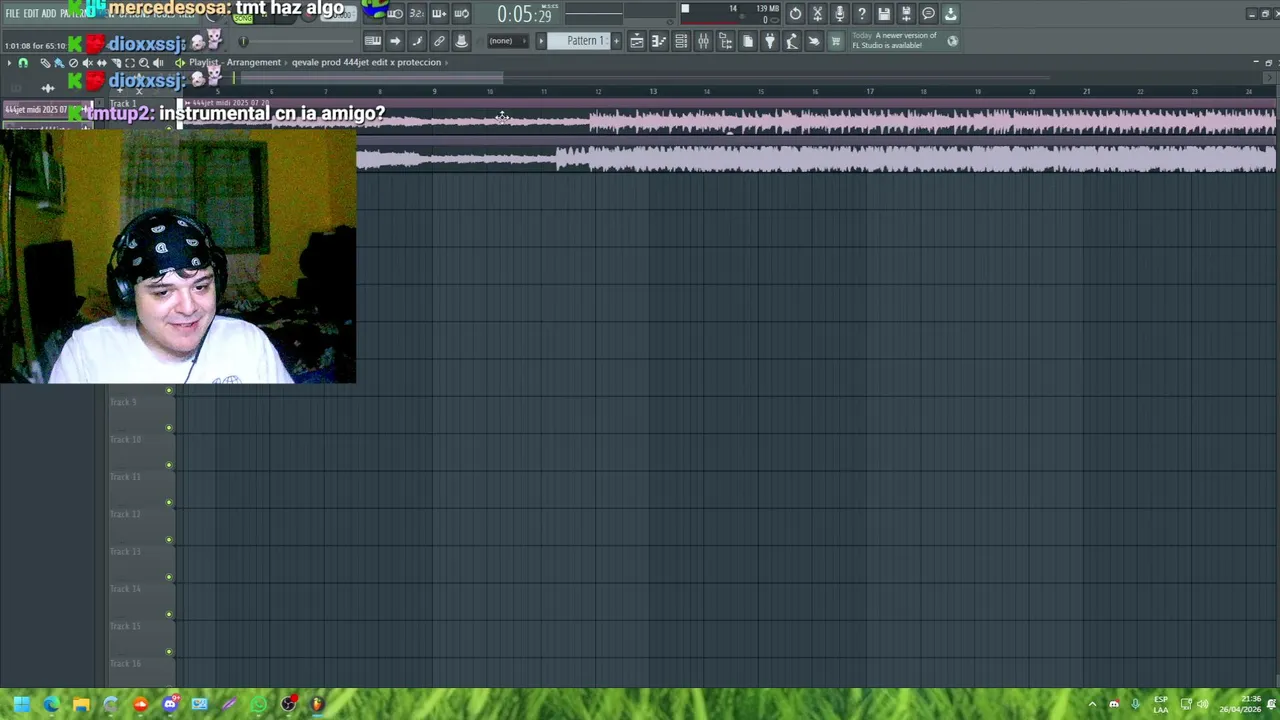This screenshot has width=1280, height=720.
Task: Click the playlist horizontal scrollbar
Action: [370, 78]
